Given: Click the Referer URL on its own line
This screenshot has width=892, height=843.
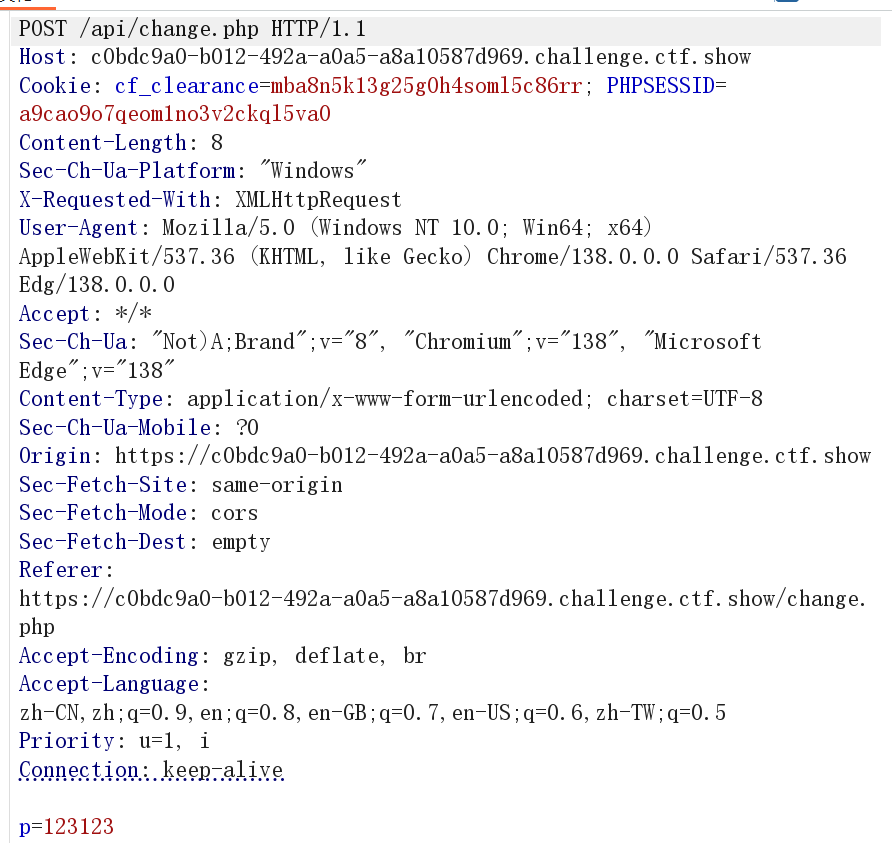Looking at the screenshot, I should [440, 599].
